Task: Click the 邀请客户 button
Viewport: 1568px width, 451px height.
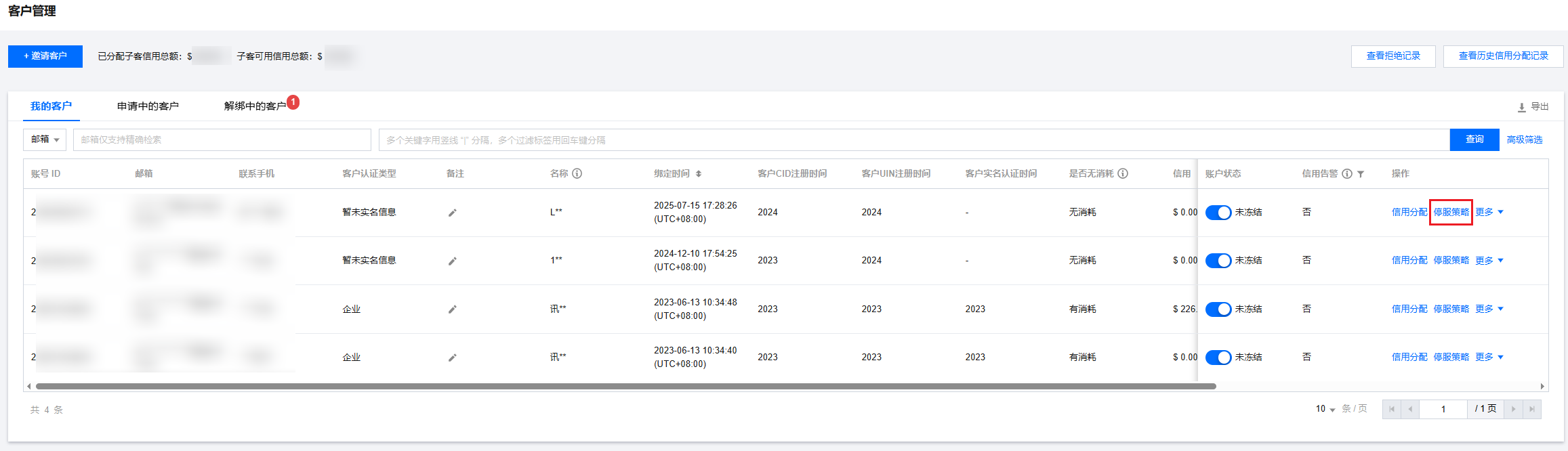Action: click(45, 56)
